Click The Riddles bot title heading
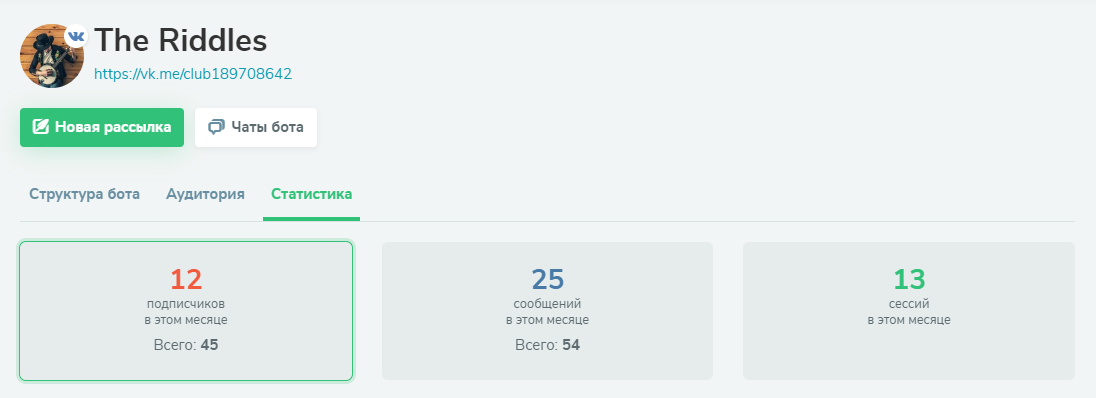This screenshot has height=398, width=1096. 181,41
